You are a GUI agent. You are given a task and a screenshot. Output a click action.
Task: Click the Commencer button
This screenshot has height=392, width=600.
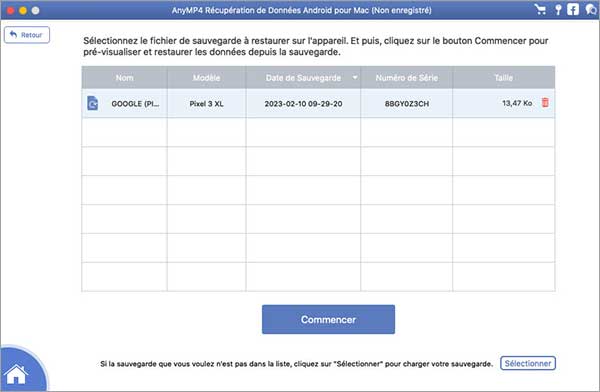pos(328,319)
